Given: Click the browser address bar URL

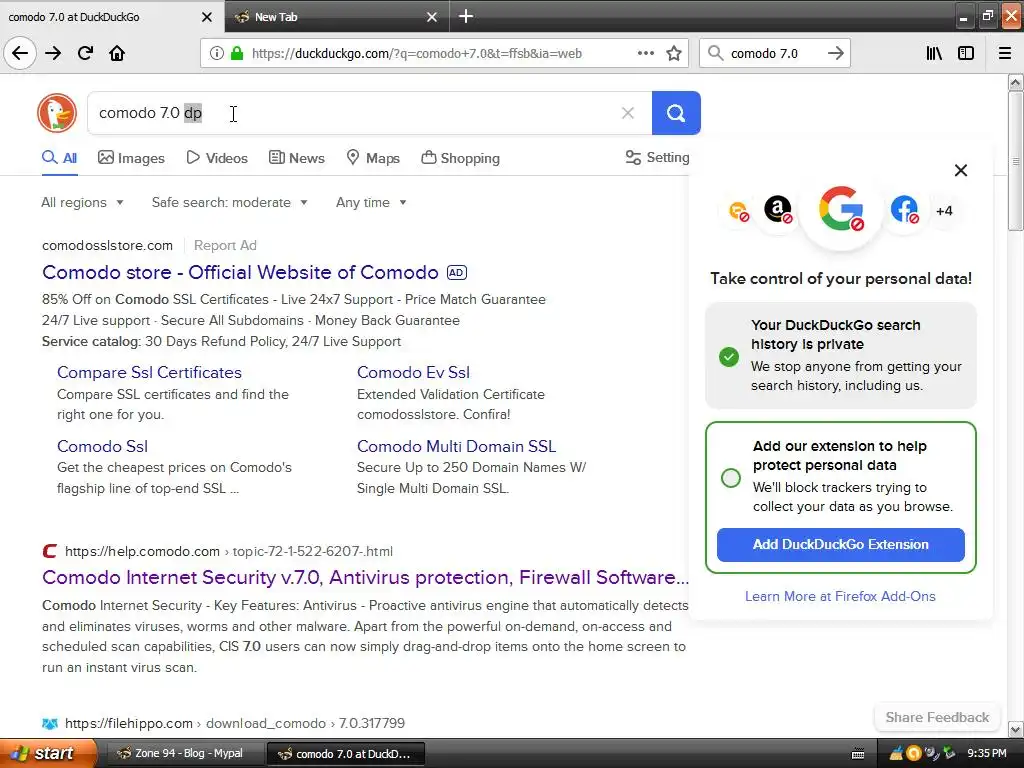Looking at the screenshot, I should click(x=417, y=54).
